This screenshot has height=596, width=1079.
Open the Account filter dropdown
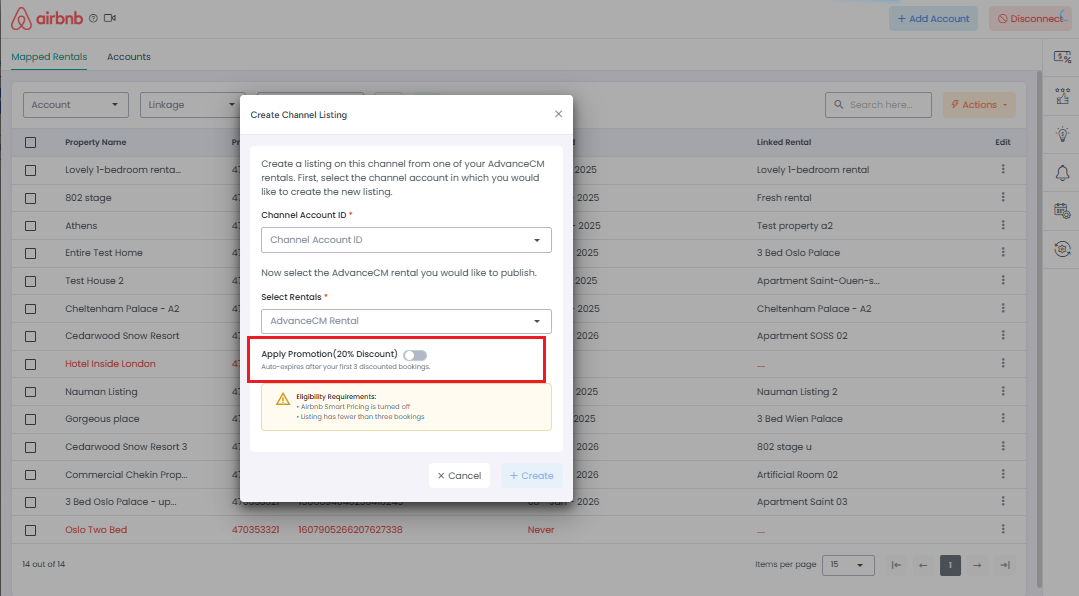tap(76, 105)
